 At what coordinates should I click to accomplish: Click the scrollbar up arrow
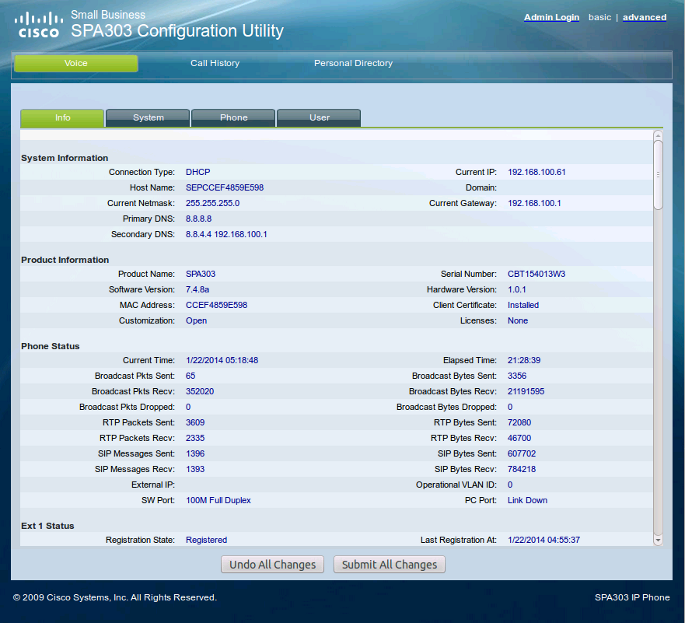(658, 135)
